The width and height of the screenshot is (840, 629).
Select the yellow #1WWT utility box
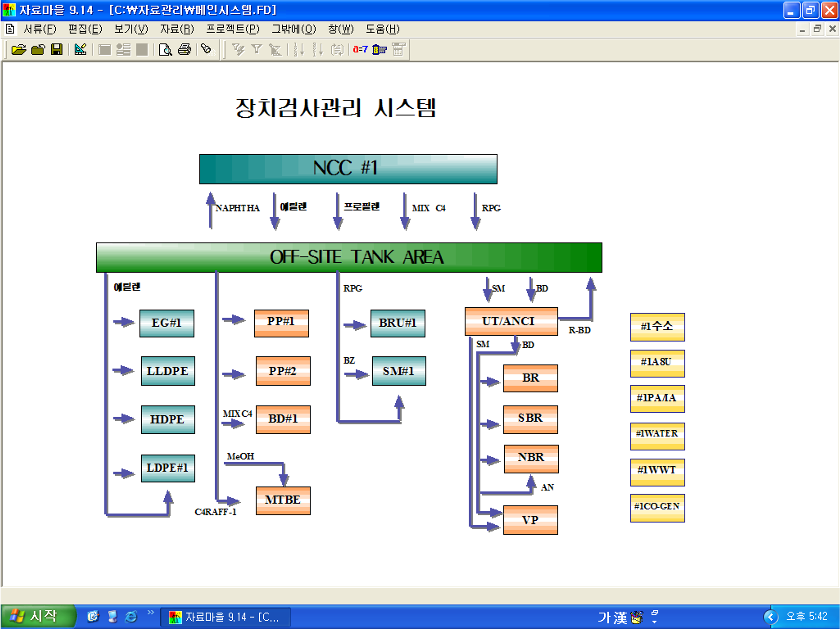[657, 470]
